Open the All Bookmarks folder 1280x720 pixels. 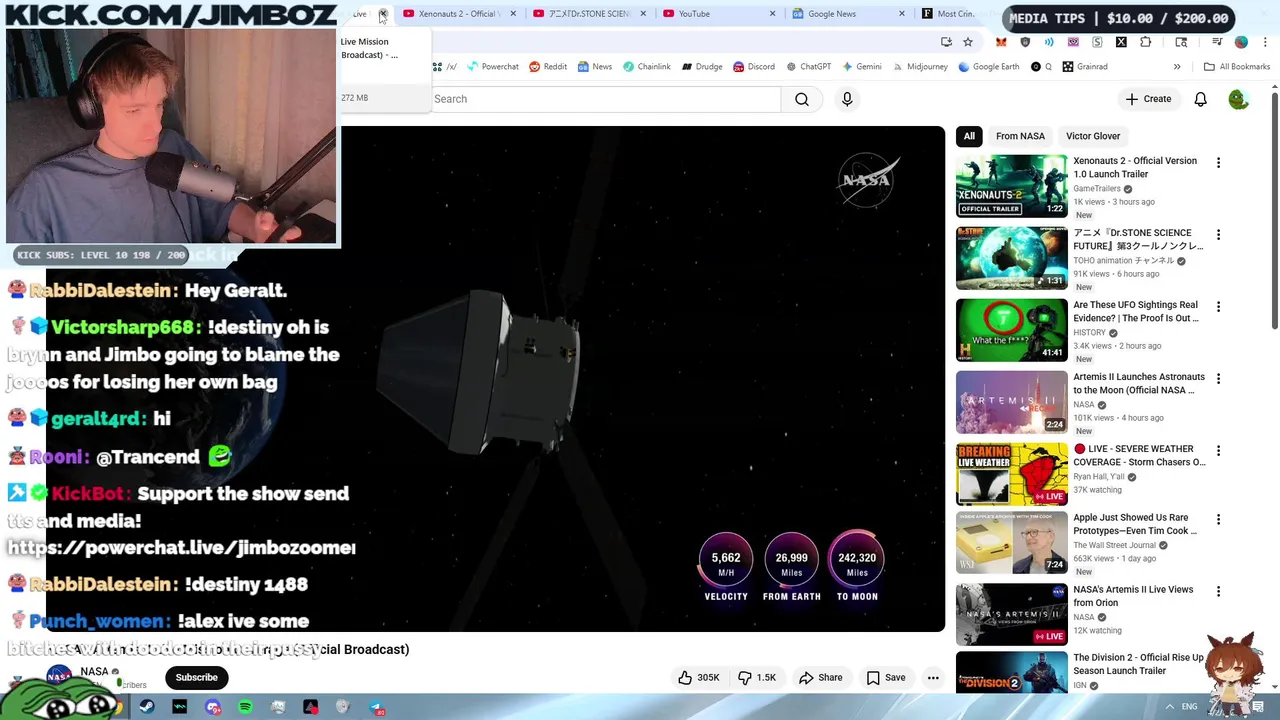pyautogui.click(x=1237, y=67)
